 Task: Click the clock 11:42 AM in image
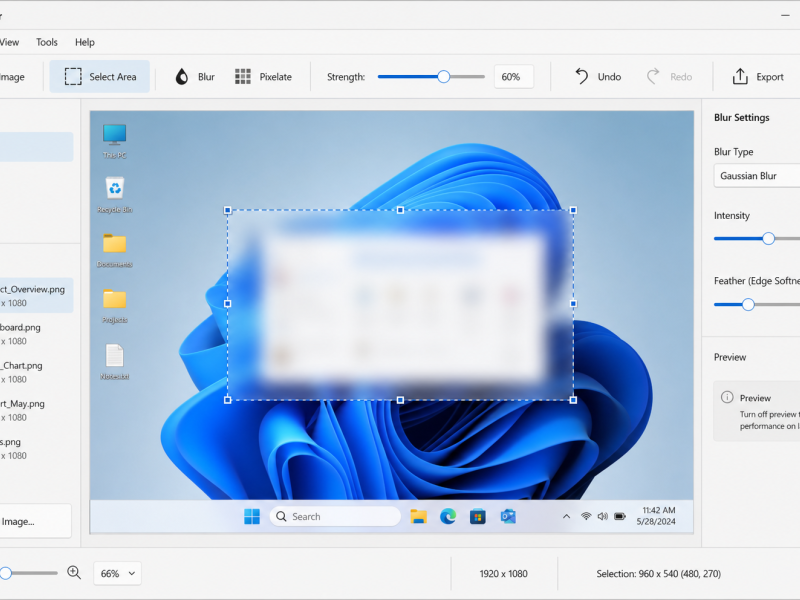[658, 510]
